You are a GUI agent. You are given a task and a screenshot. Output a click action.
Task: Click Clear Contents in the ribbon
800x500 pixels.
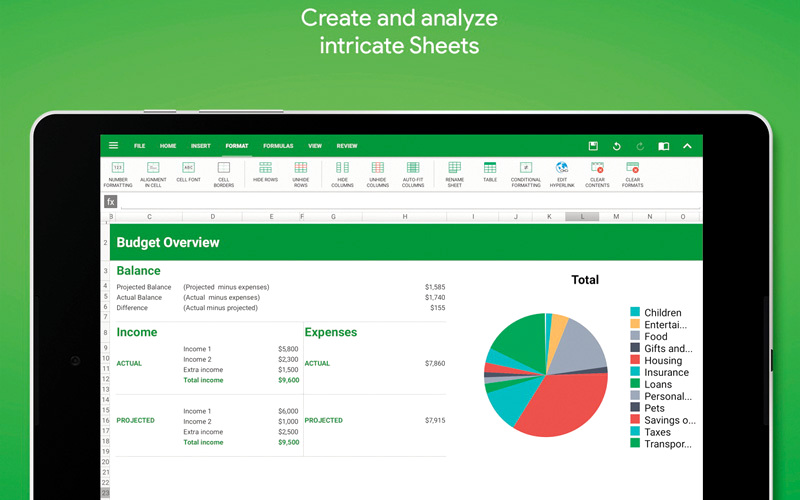[597, 168]
